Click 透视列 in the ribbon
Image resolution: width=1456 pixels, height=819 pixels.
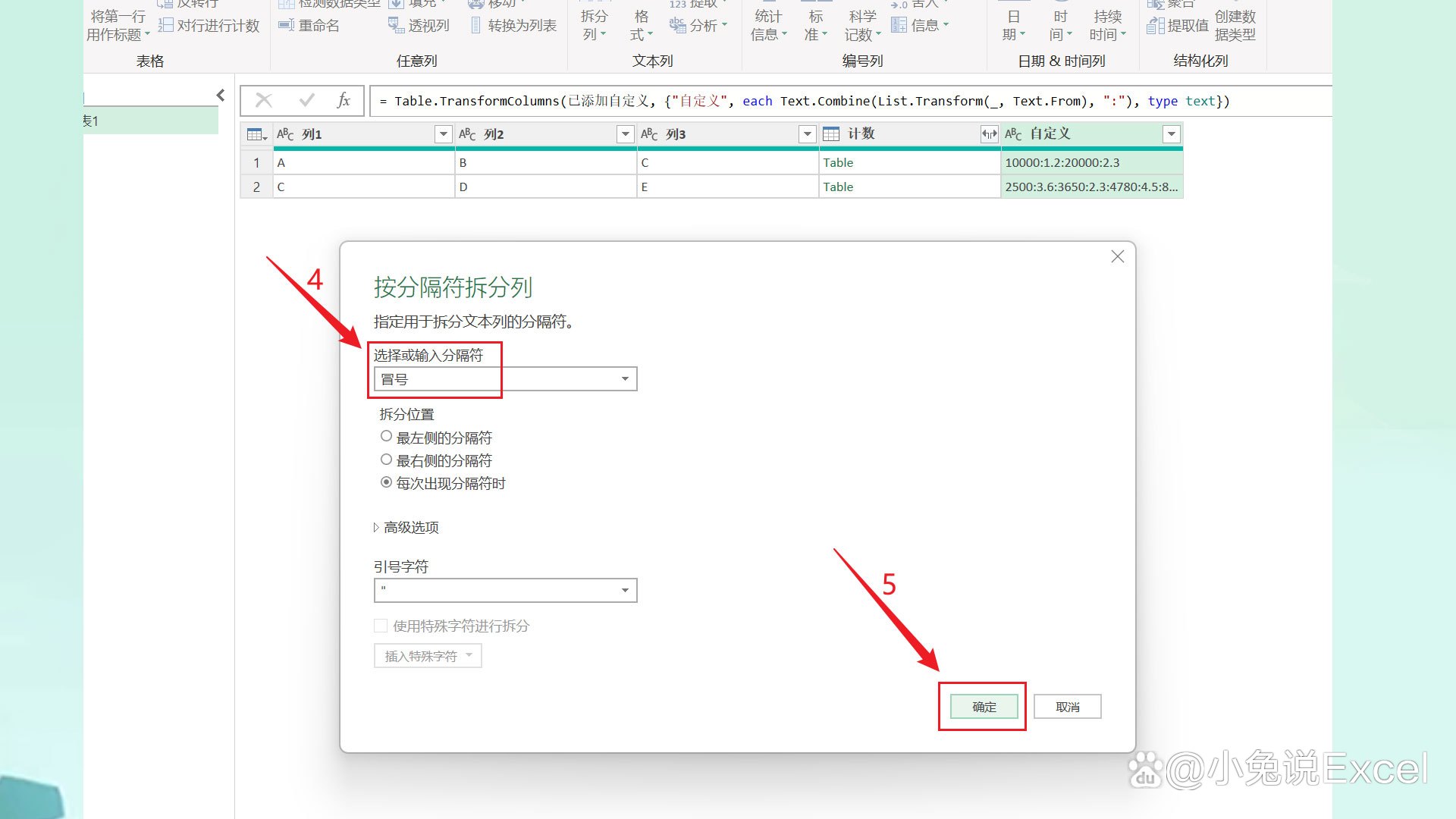[x=419, y=26]
